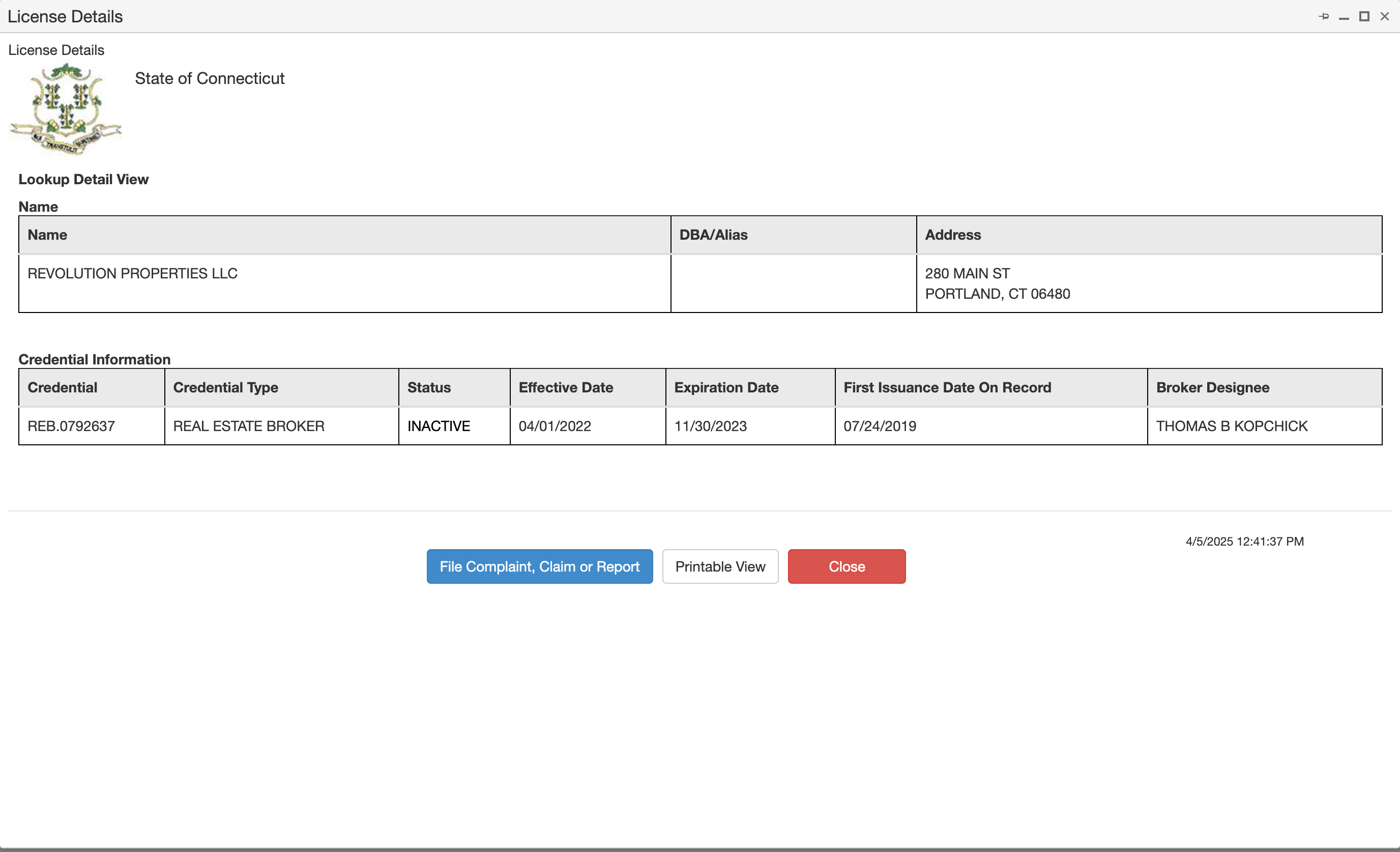This screenshot has width=1400, height=852.
Task: Click the Expiration Date column header
Action: (725, 387)
